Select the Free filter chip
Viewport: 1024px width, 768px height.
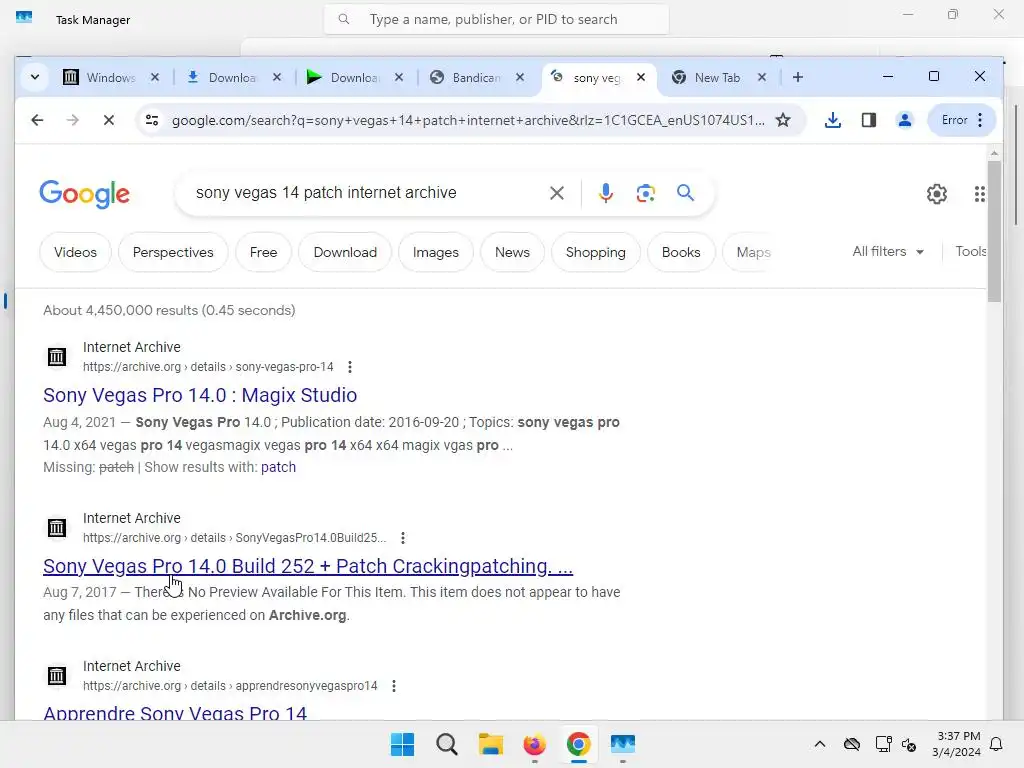click(263, 252)
